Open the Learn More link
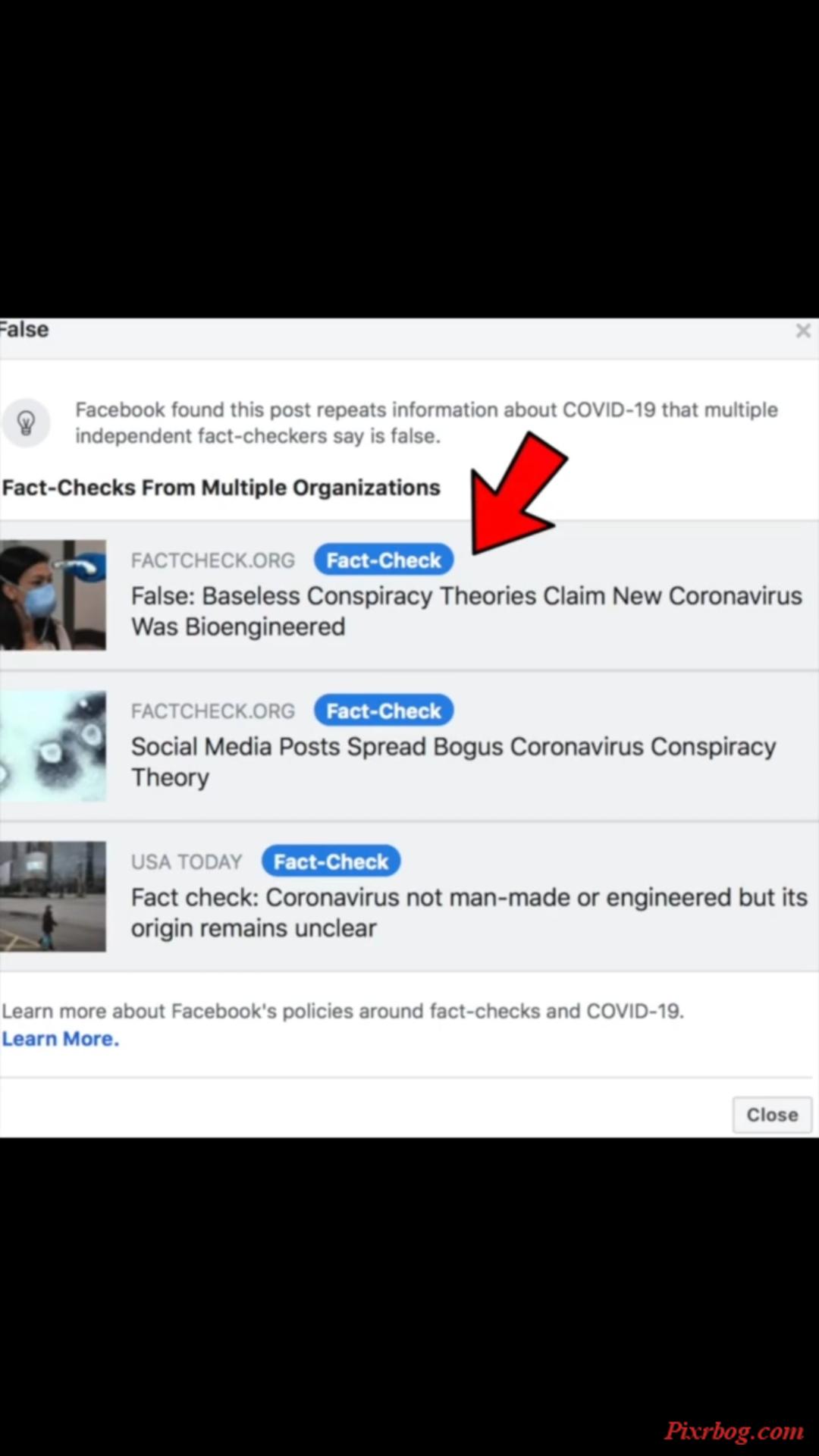The width and height of the screenshot is (819, 1456). point(61,1039)
